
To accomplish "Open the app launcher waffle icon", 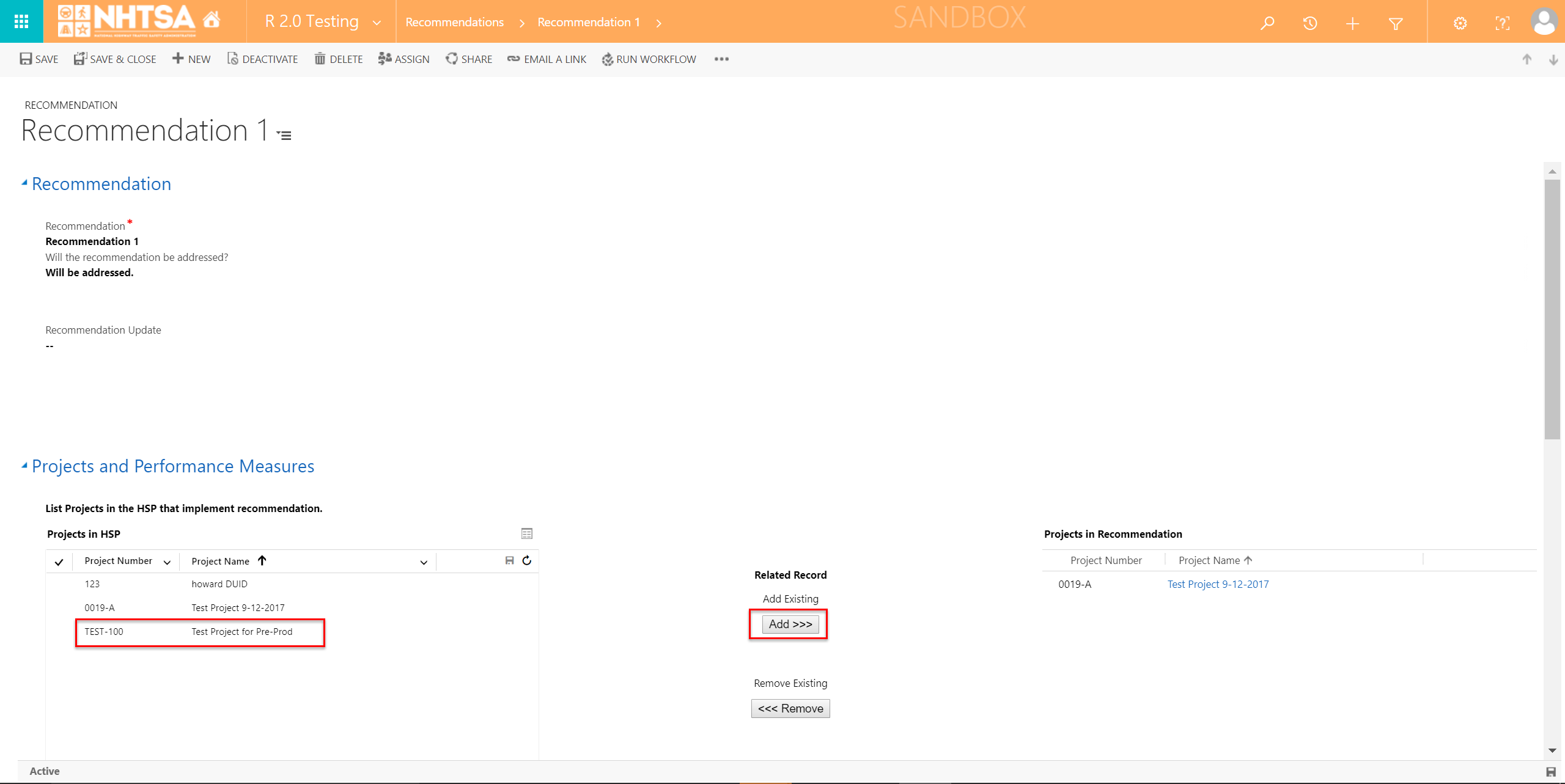I will pyautogui.click(x=21, y=21).
